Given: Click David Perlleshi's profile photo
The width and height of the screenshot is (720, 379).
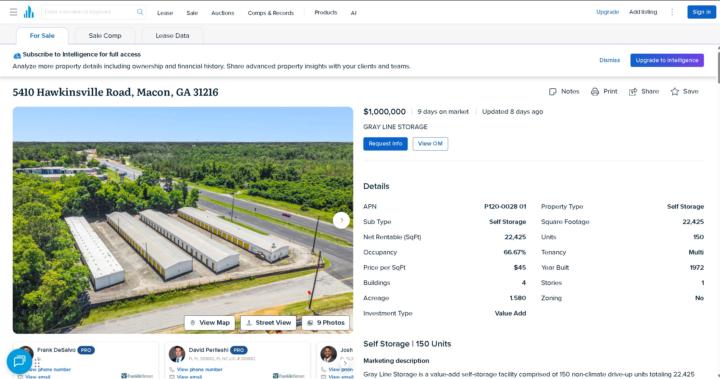Looking at the screenshot, I should click(x=177, y=354).
